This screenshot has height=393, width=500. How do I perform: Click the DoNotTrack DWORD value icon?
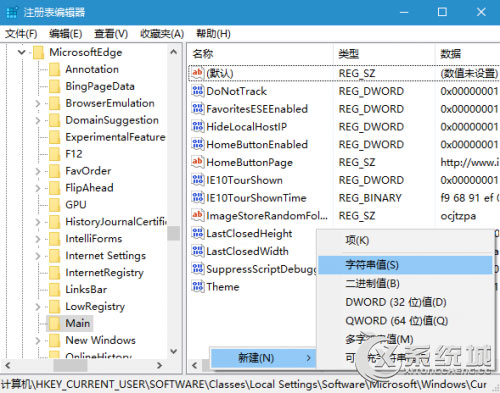(x=197, y=91)
